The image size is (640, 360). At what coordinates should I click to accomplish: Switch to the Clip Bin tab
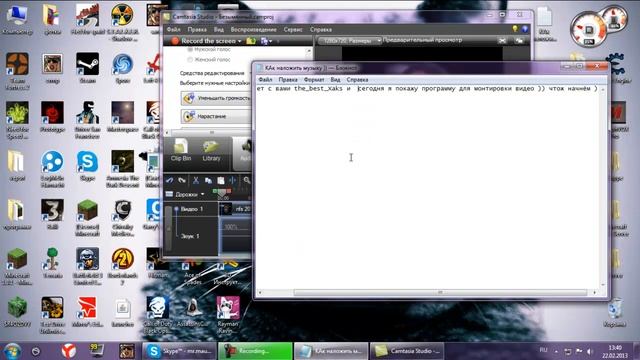181,151
